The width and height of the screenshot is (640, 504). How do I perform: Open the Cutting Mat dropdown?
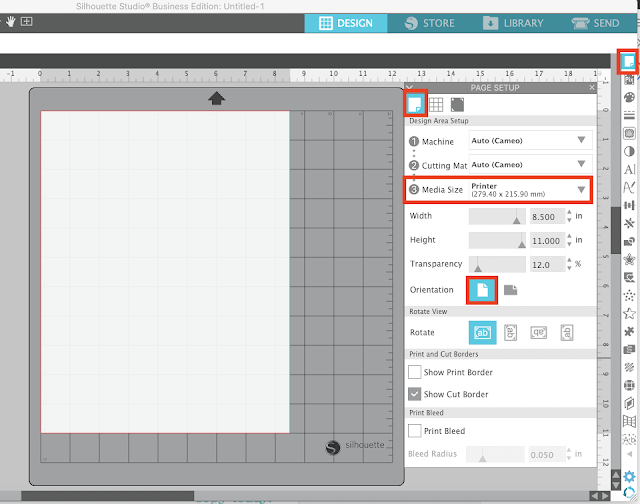[530, 165]
